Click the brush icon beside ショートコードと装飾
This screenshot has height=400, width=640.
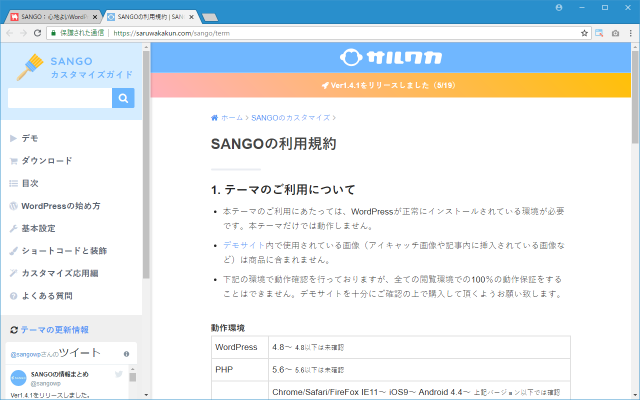pos(13,251)
